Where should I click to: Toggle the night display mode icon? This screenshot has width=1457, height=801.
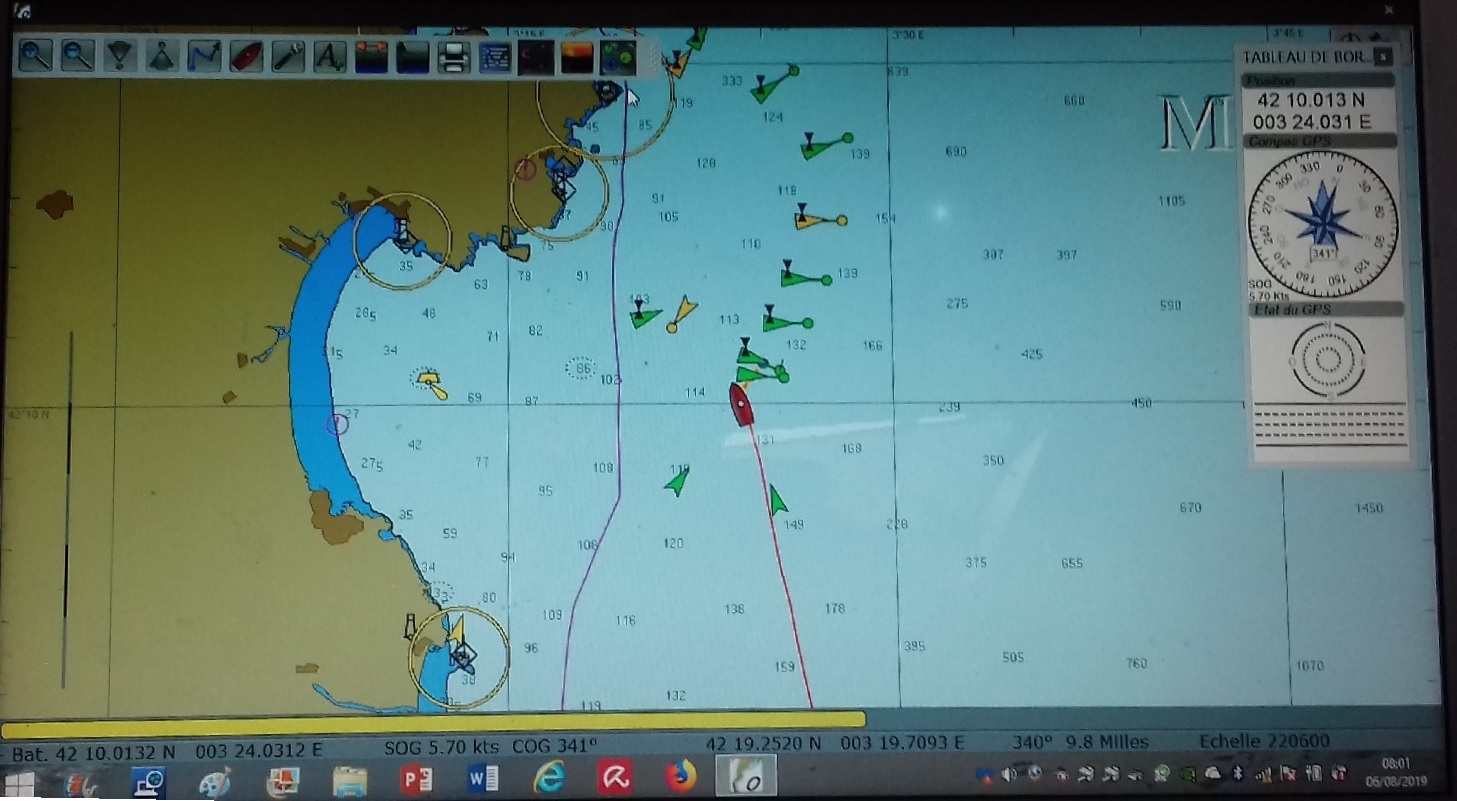coord(536,57)
